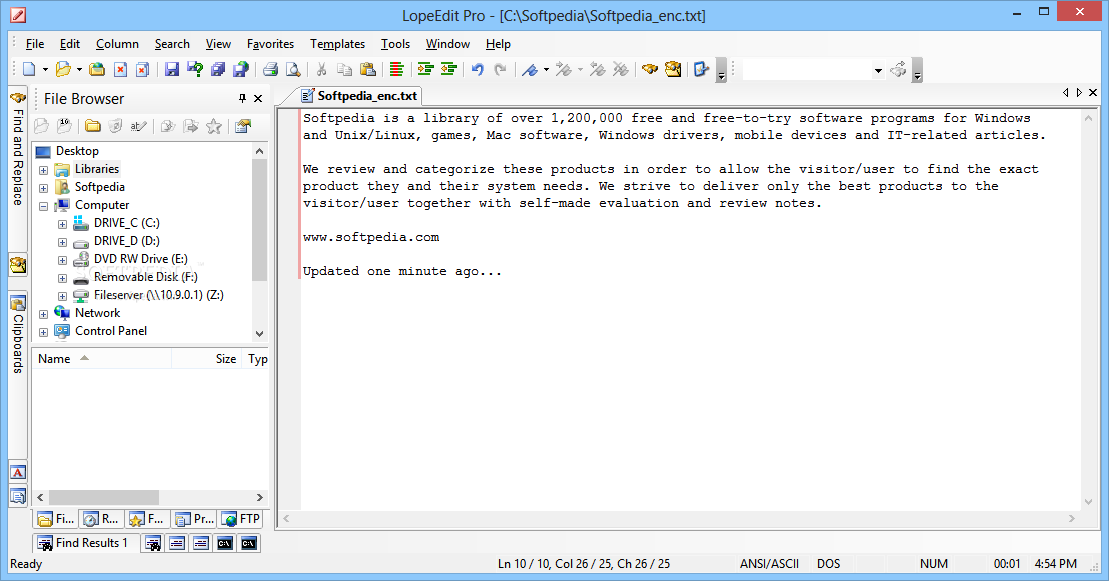Screen dimensions: 1109x581
Task: Click the binoculars-folder icon on left sidebar
Action: click(18, 265)
